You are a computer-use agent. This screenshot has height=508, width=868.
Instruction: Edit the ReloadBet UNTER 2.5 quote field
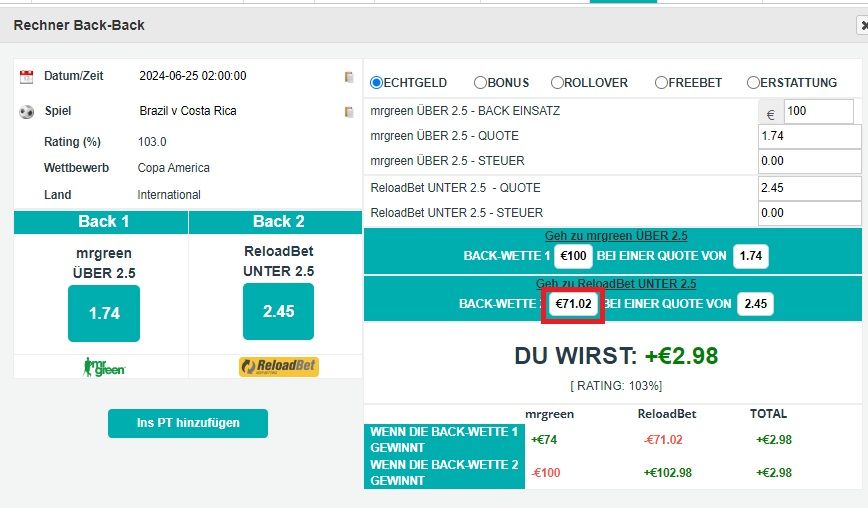809,188
